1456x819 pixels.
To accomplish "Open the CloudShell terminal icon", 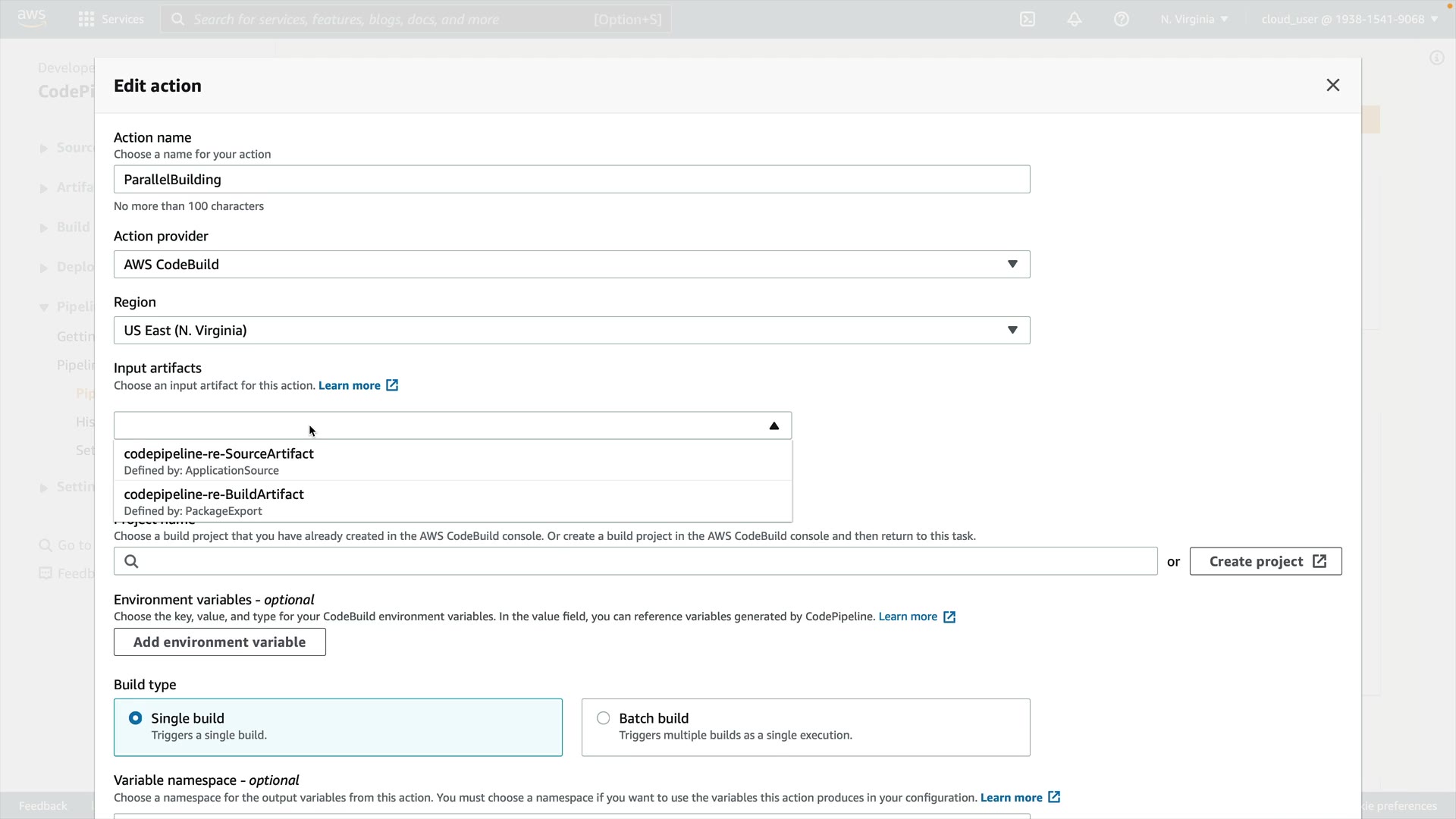I will [x=1028, y=19].
